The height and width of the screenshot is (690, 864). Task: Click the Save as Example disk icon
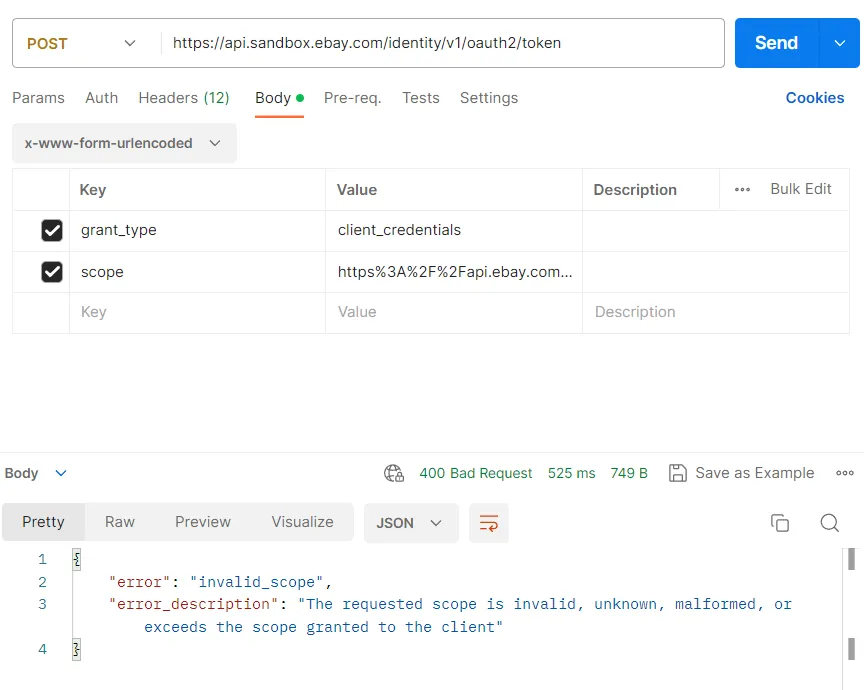click(678, 473)
